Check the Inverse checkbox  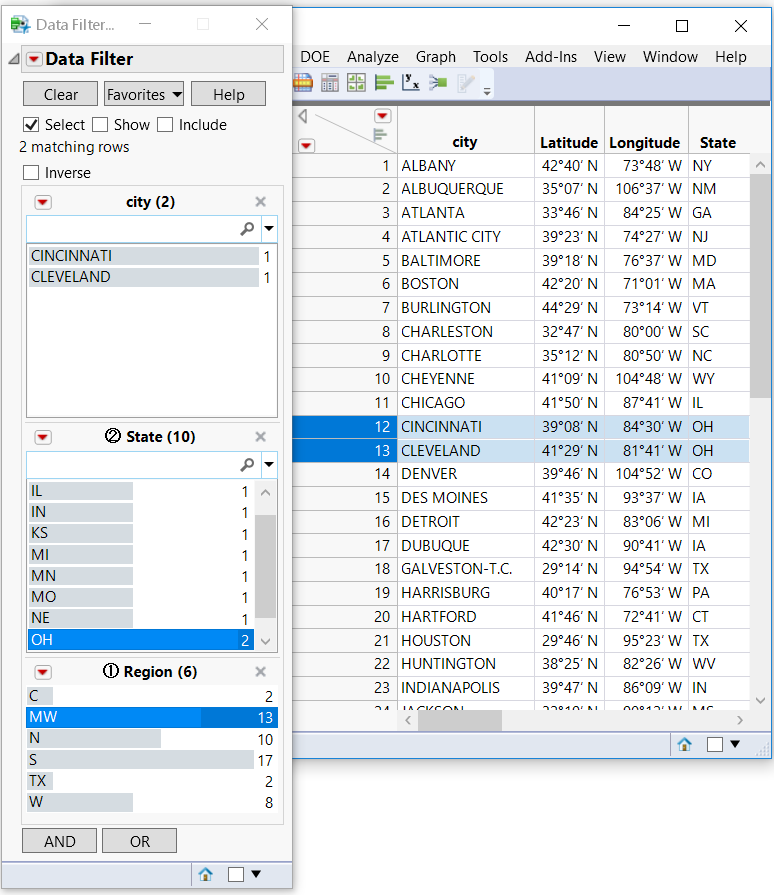[31, 173]
